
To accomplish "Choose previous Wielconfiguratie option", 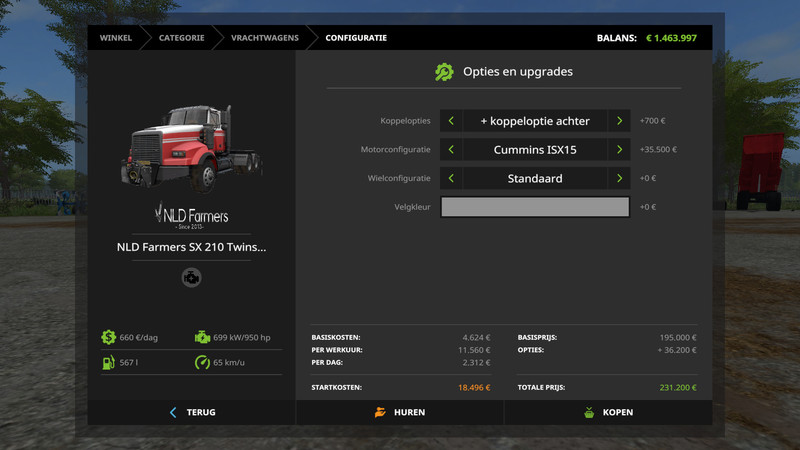I will click(451, 179).
